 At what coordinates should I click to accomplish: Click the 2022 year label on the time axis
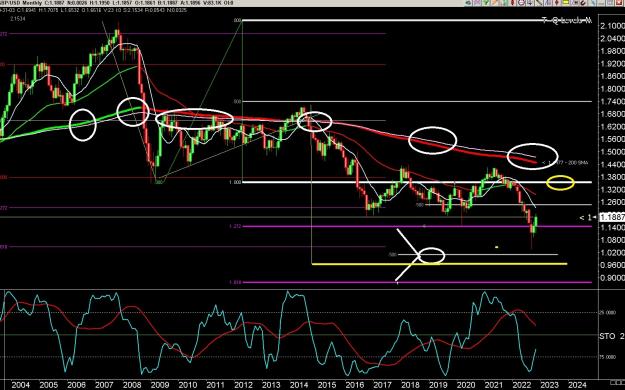click(521, 385)
